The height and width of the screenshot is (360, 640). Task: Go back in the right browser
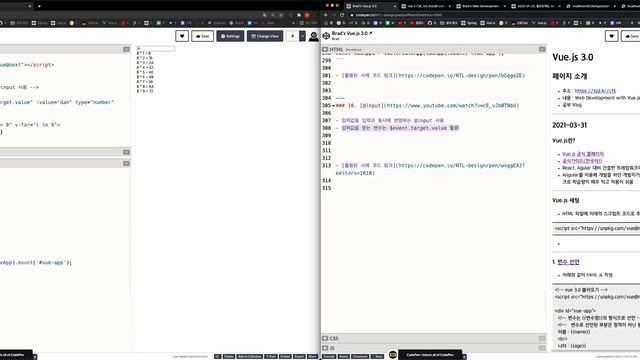point(326,15)
